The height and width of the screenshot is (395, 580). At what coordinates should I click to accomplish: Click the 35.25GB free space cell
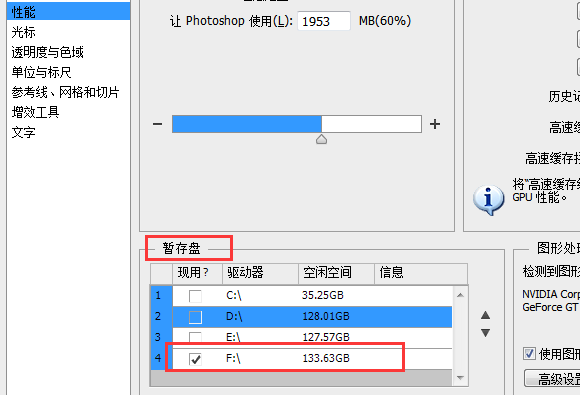point(323,295)
